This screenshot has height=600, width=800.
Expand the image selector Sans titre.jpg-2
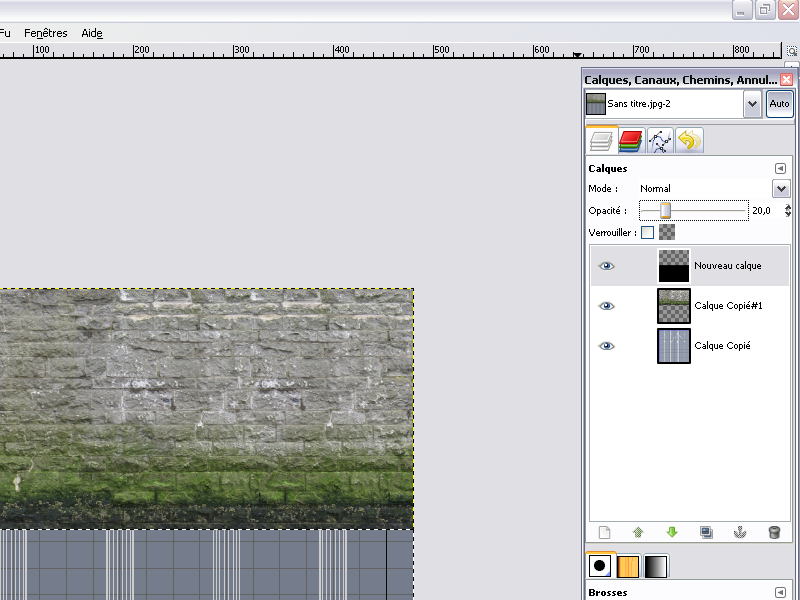tap(752, 104)
